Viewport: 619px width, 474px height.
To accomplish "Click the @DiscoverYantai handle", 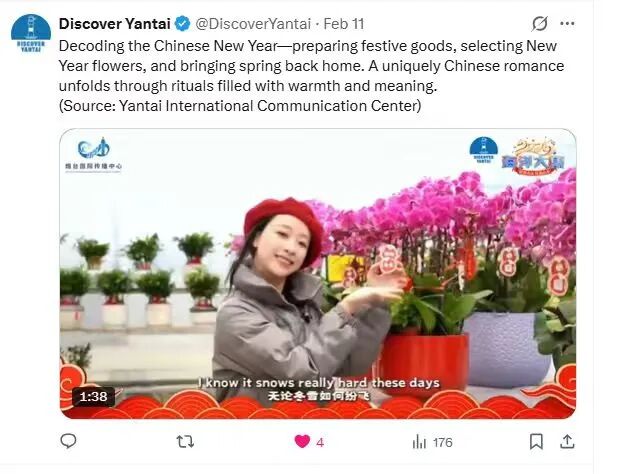I will click(x=253, y=24).
